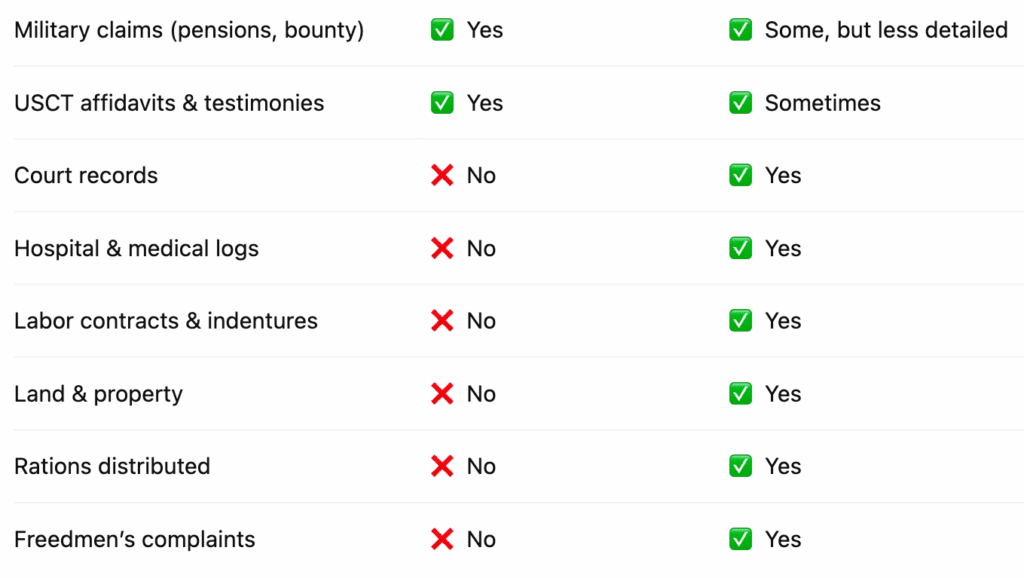Click green checkmark beside 'Sometimes'
The height and width of the screenshot is (578, 1024).
(740, 103)
